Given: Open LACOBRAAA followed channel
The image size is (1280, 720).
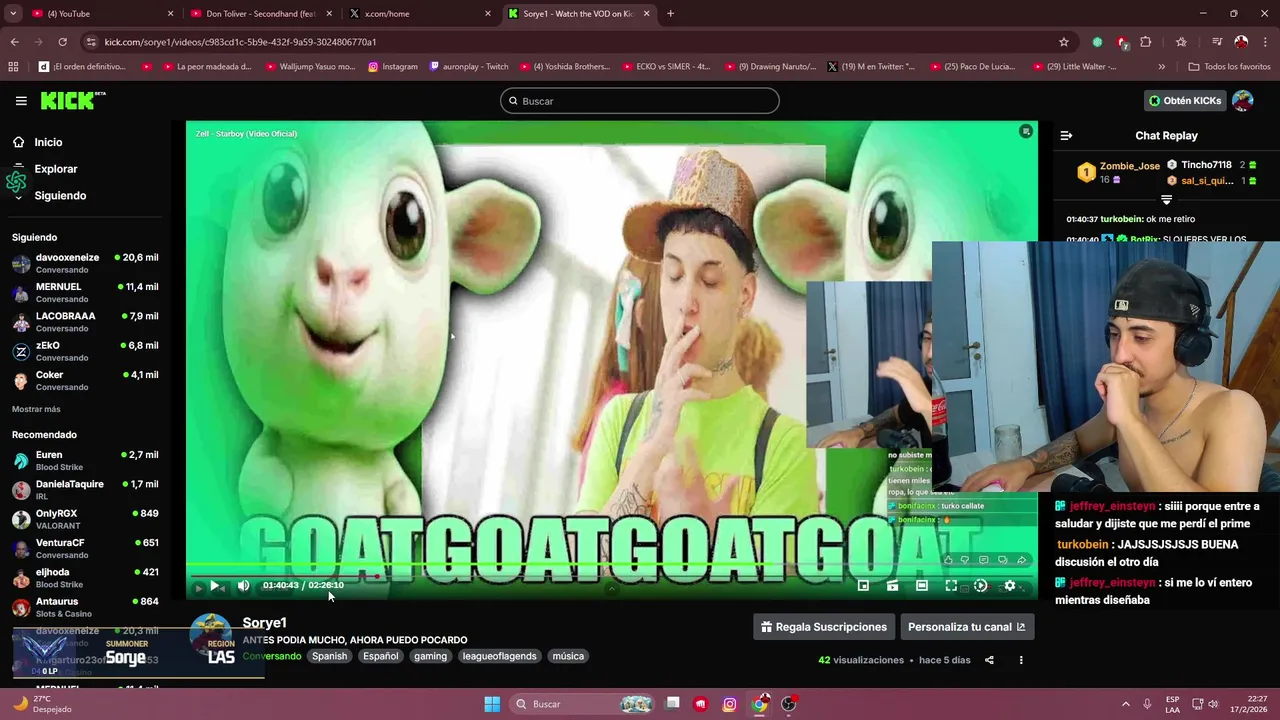Looking at the screenshot, I should (x=85, y=321).
